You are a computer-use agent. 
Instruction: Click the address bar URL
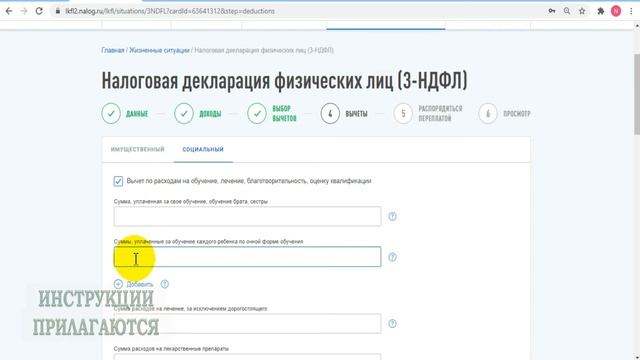pyautogui.click(x=170, y=11)
